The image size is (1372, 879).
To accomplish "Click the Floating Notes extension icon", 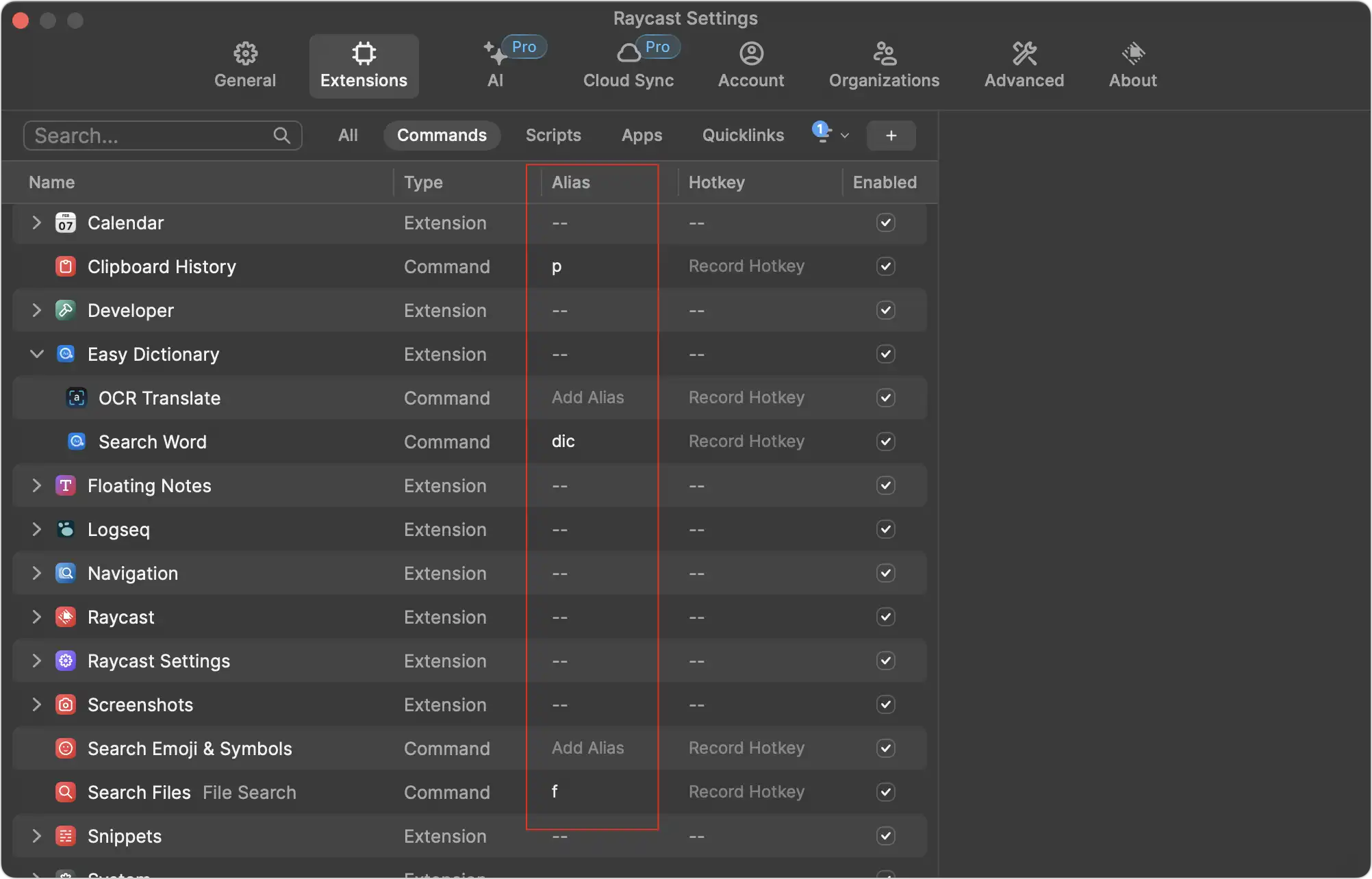I will coord(65,485).
